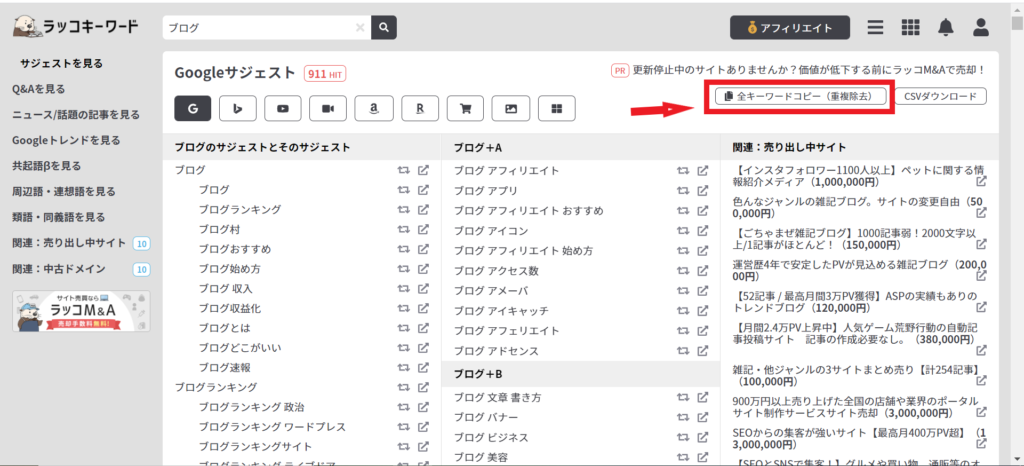Select 周辺語・連想語を見る in sidebar
Image resolution: width=1024 pixels, height=466 pixels.
(64, 191)
